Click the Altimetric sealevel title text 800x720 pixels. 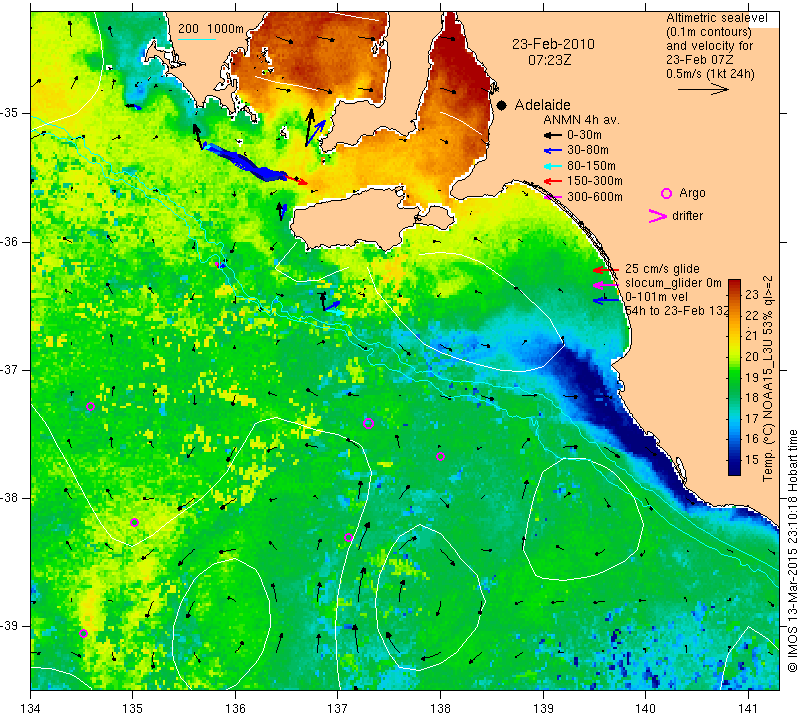coord(717,18)
